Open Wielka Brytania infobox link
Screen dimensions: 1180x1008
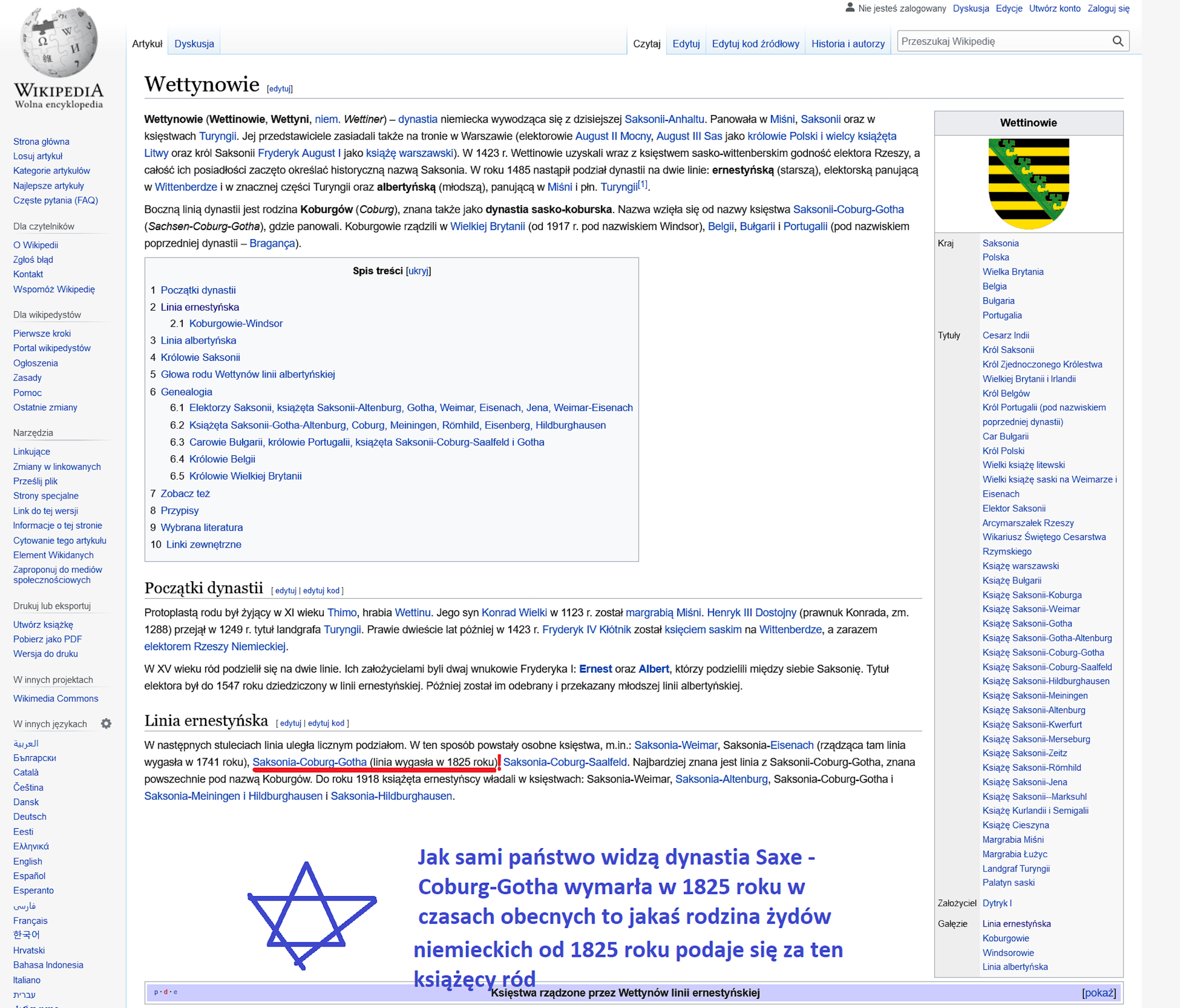tap(1013, 272)
